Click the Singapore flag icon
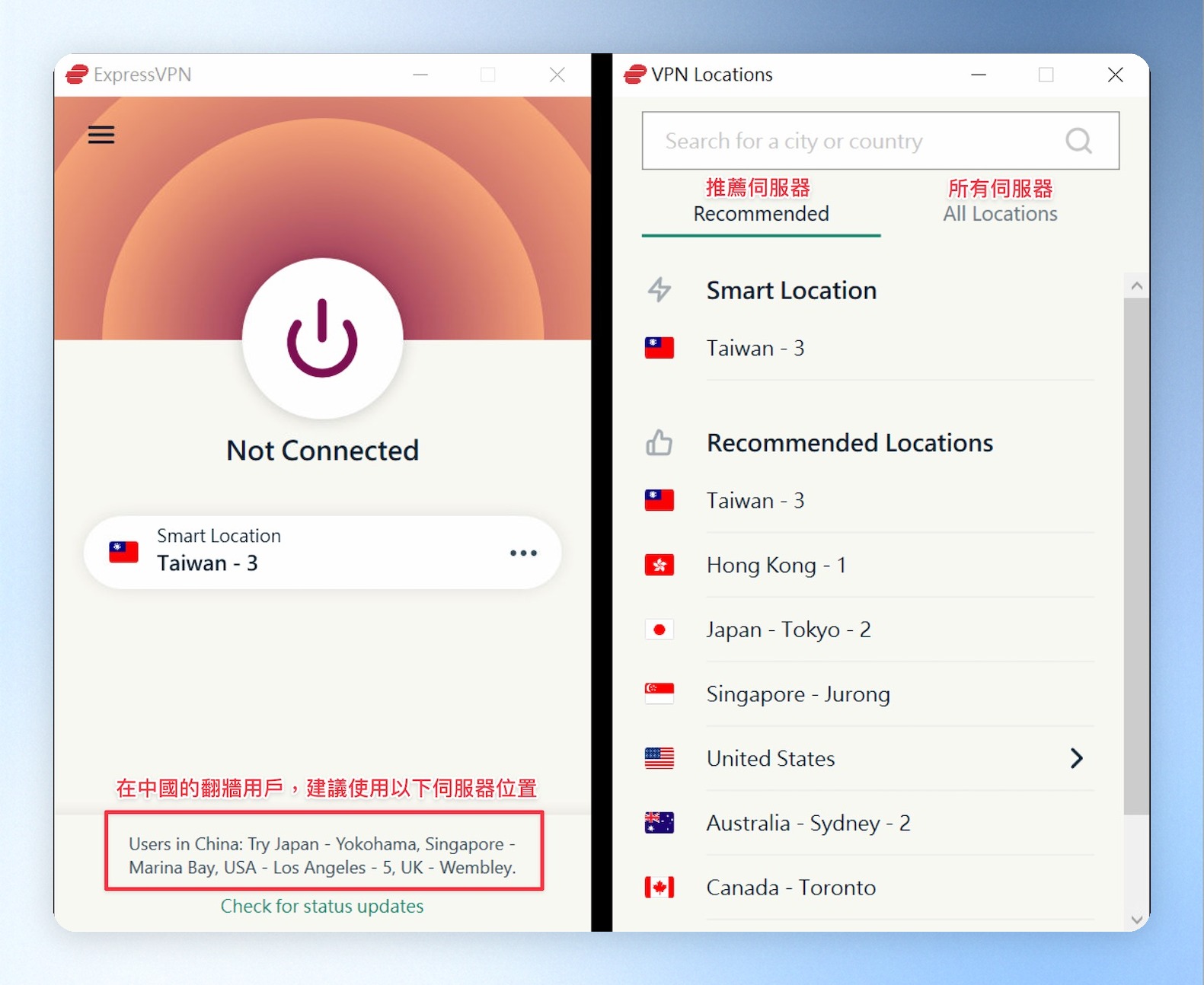The image size is (1204, 985). (x=659, y=693)
